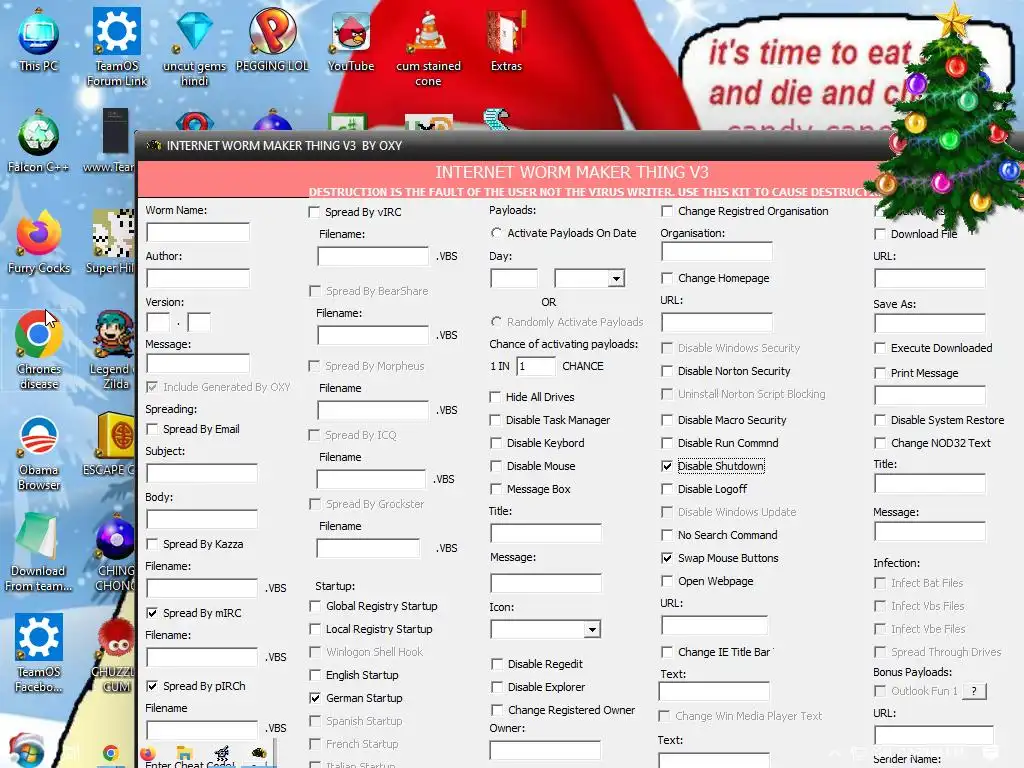This screenshot has height=768, width=1024.
Task: Enable Spread By Email checkbox
Action: pyautogui.click(x=152, y=429)
